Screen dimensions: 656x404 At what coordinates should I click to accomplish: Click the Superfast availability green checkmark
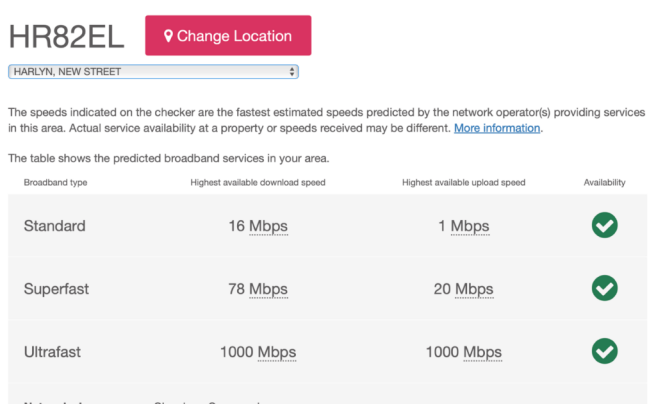(604, 289)
